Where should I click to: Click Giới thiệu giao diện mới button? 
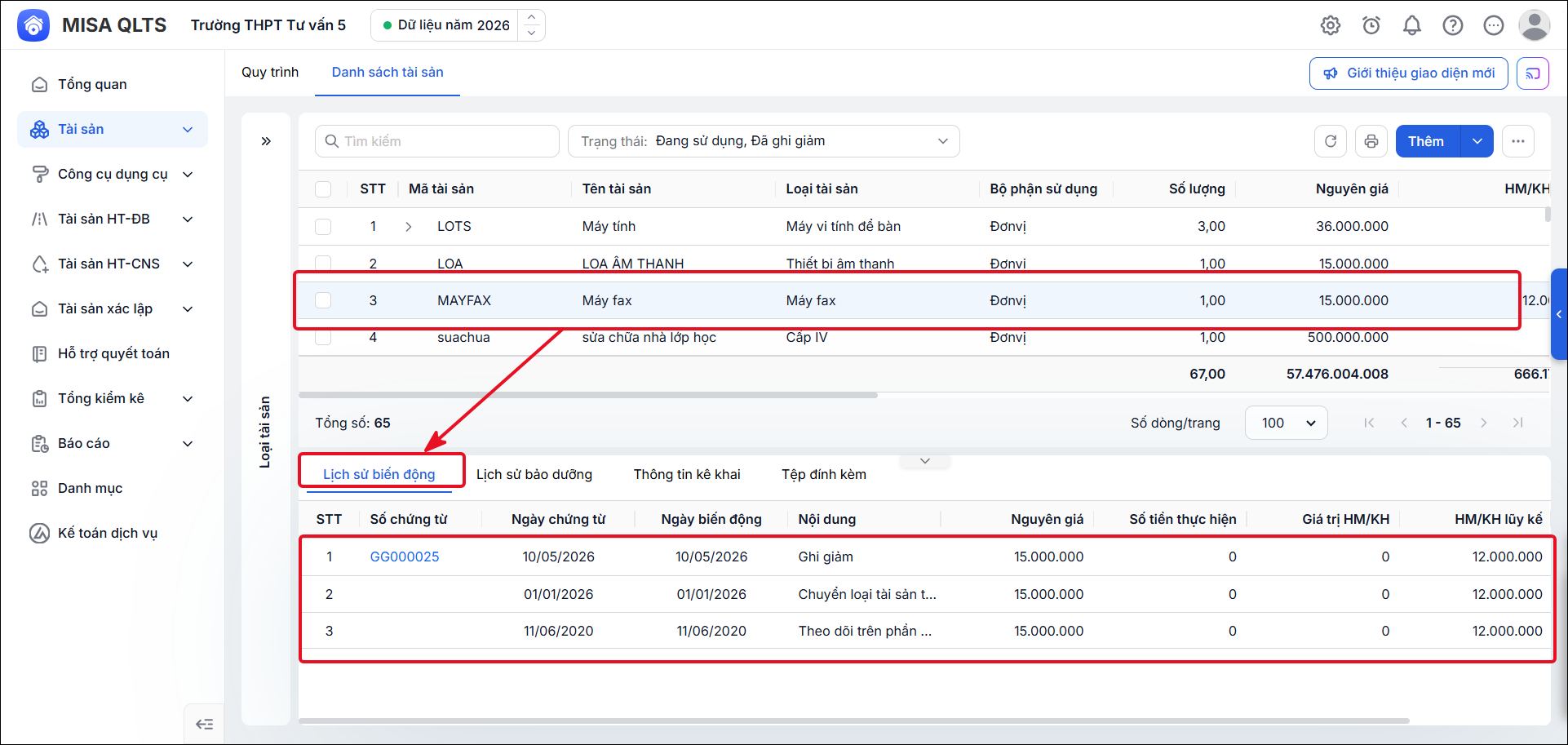pyautogui.click(x=1409, y=73)
